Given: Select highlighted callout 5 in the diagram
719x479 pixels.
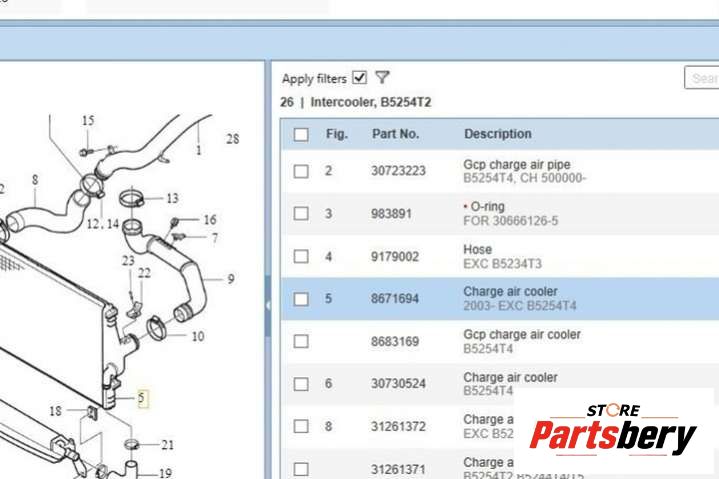Looking at the screenshot, I should [x=142, y=398].
